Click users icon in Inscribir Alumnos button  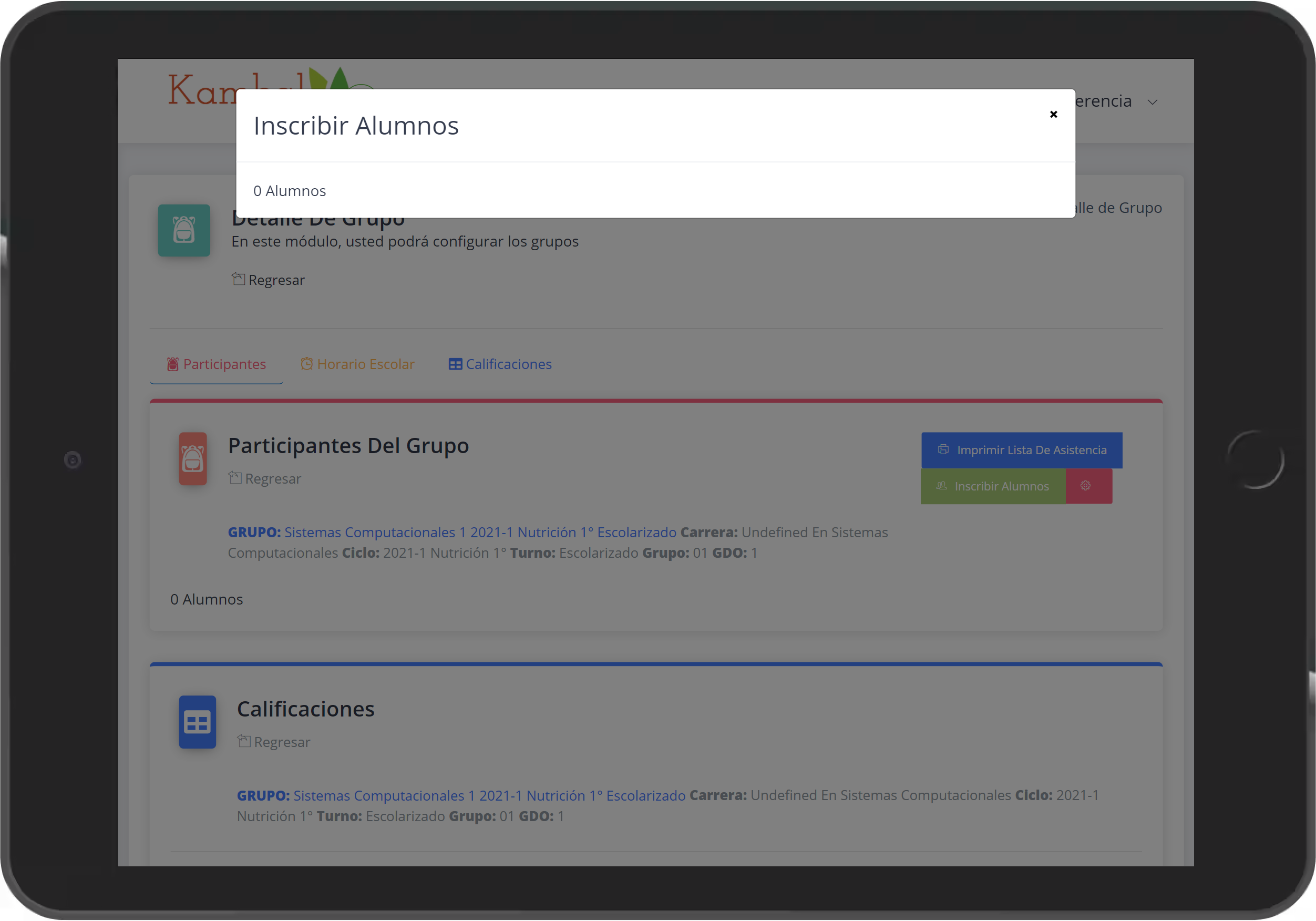941,486
